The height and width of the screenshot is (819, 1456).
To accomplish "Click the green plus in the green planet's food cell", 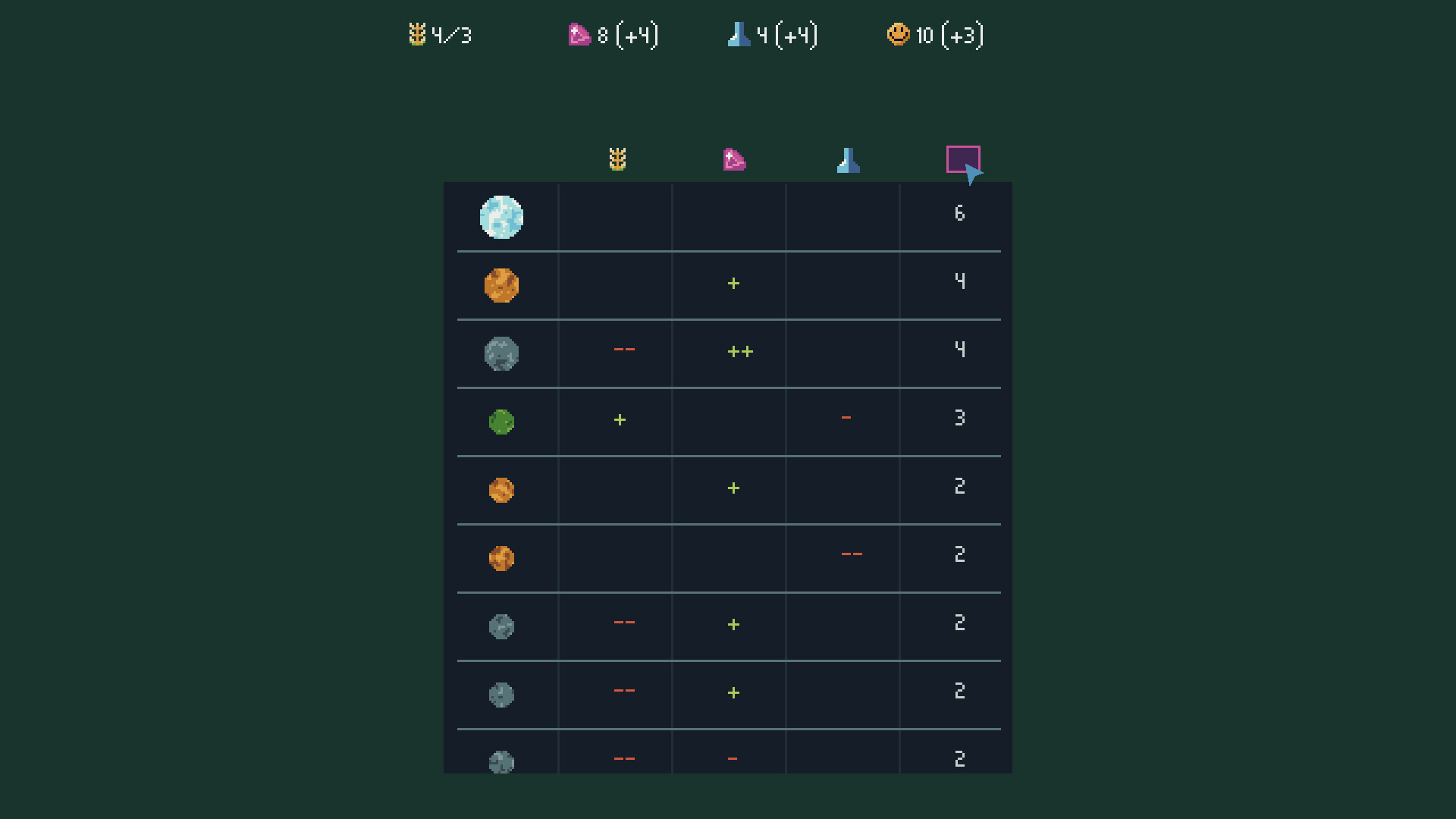I will click(620, 419).
